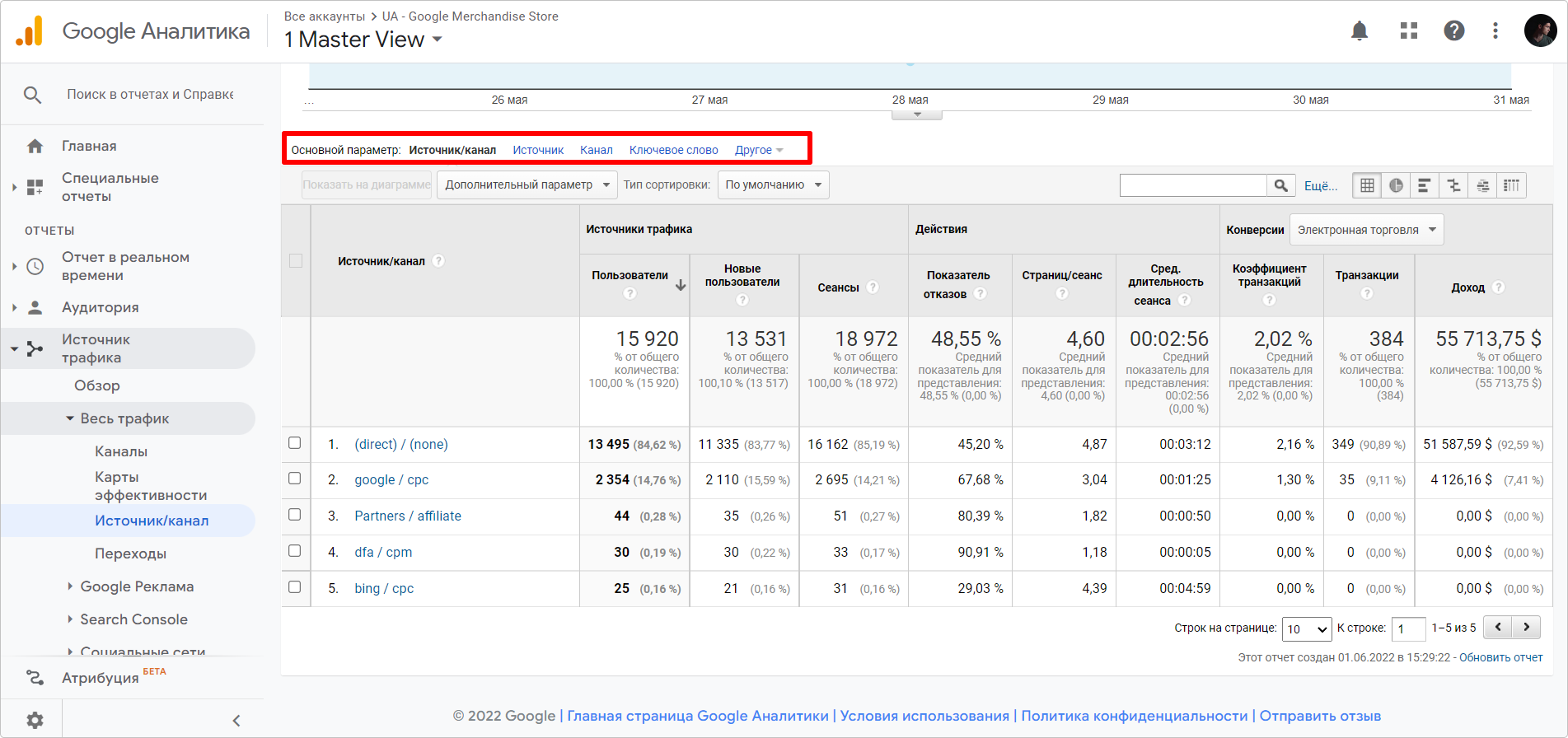
Task: Click into the table search field
Action: [1193, 185]
